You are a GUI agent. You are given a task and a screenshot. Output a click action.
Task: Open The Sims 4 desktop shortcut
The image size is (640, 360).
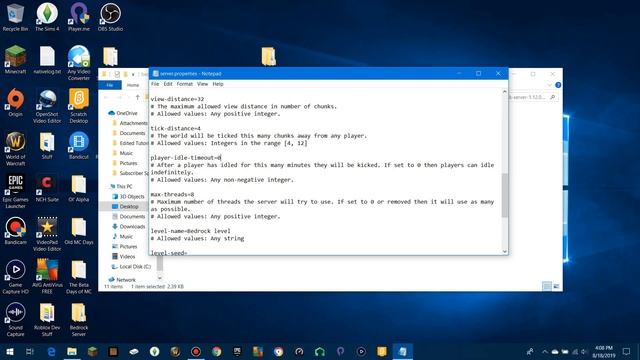coord(47,17)
